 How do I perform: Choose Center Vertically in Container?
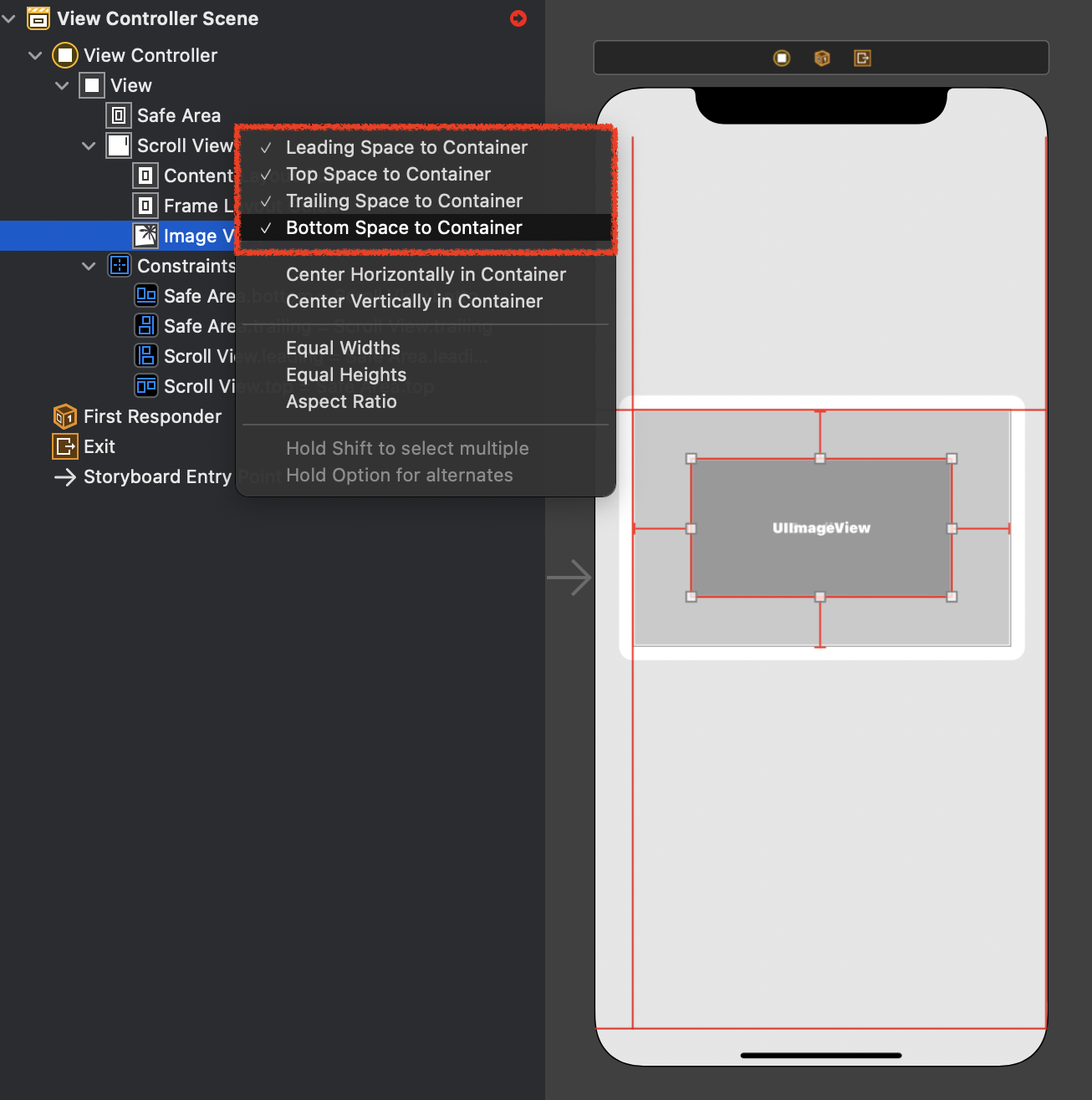426,301
